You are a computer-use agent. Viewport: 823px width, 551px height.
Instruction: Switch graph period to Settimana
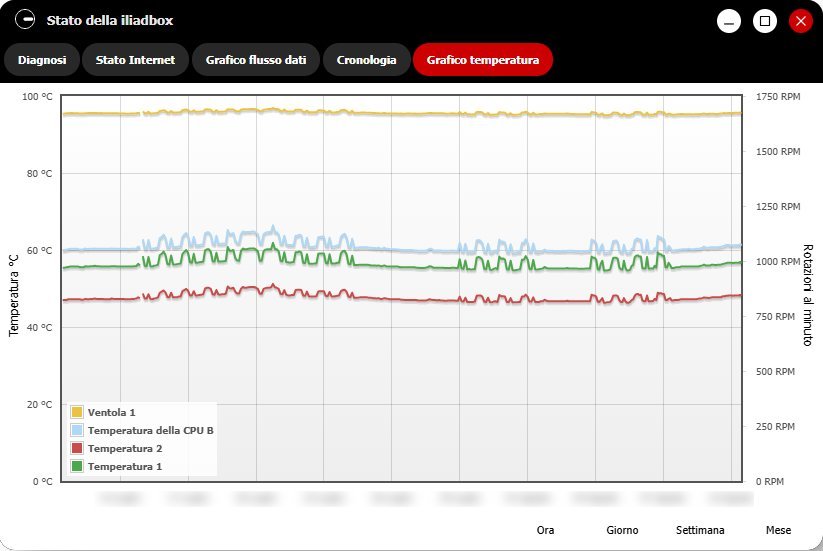click(700, 530)
